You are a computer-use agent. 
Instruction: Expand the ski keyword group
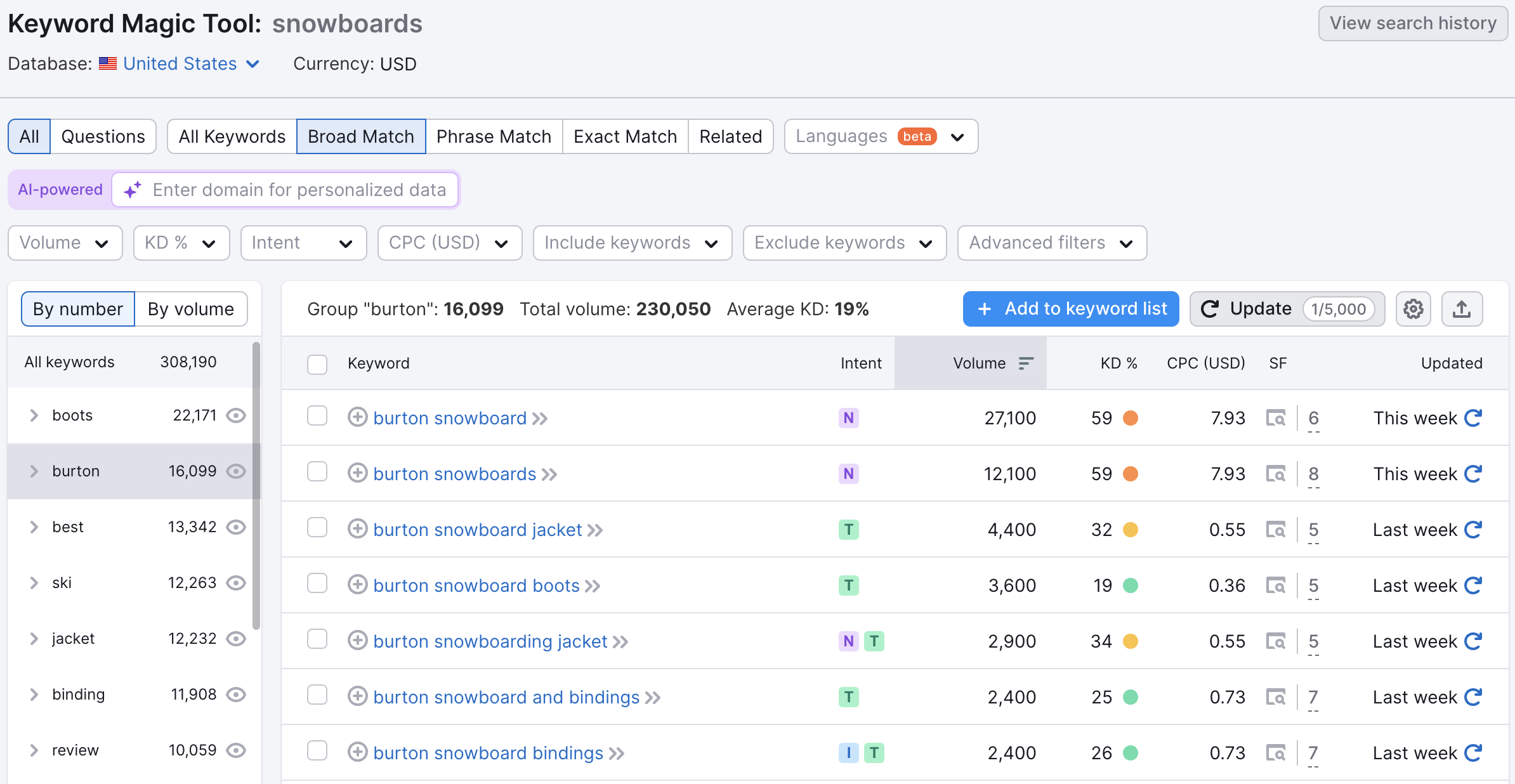point(34,583)
